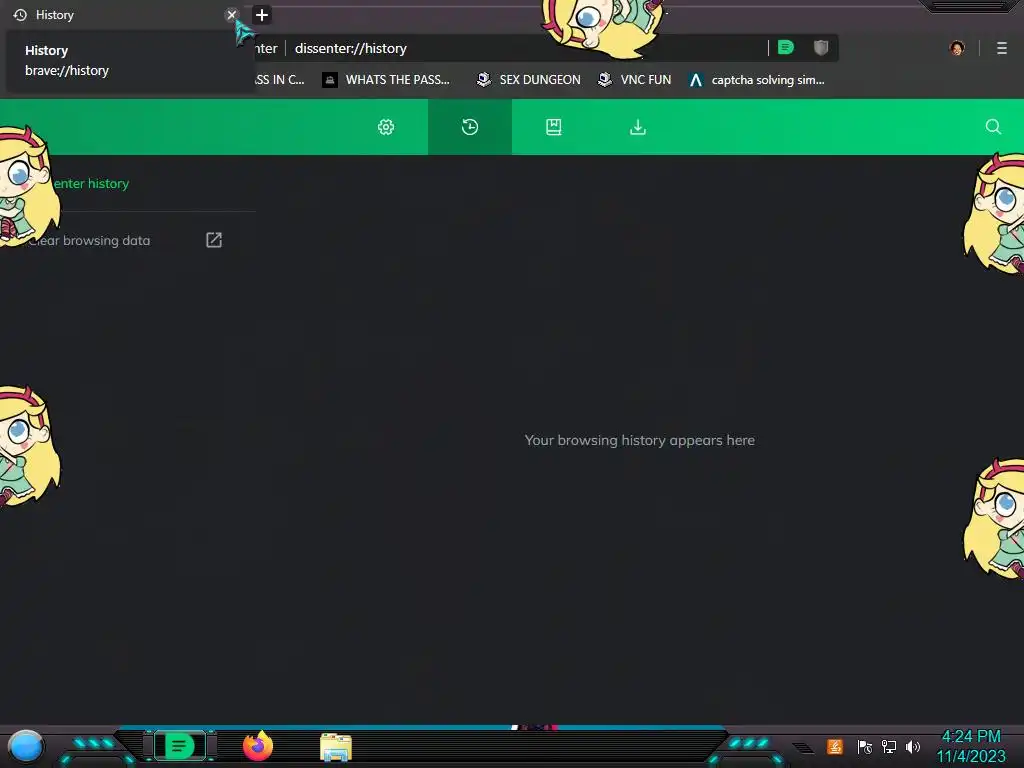1024x768 pixels.
Task: Click the green Dissenter comment icon
Action: 786,48
